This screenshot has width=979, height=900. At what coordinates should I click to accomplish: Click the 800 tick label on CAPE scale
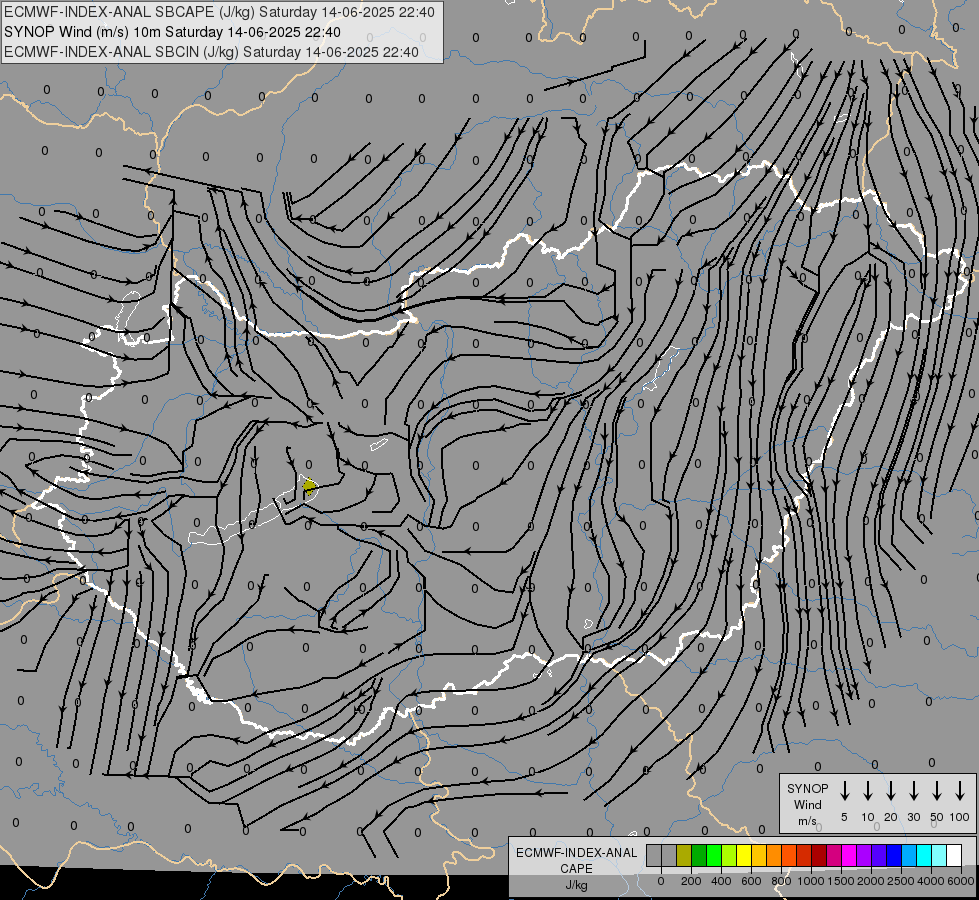[781, 881]
